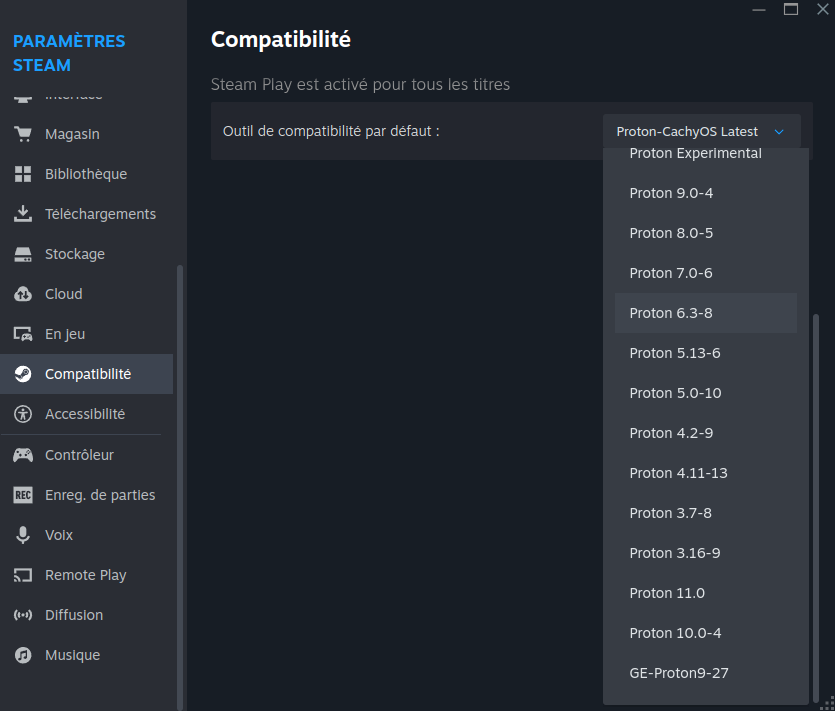The width and height of the screenshot is (835, 711).
Task: Click the Contrôleur gamepad icon
Action: (x=23, y=455)
